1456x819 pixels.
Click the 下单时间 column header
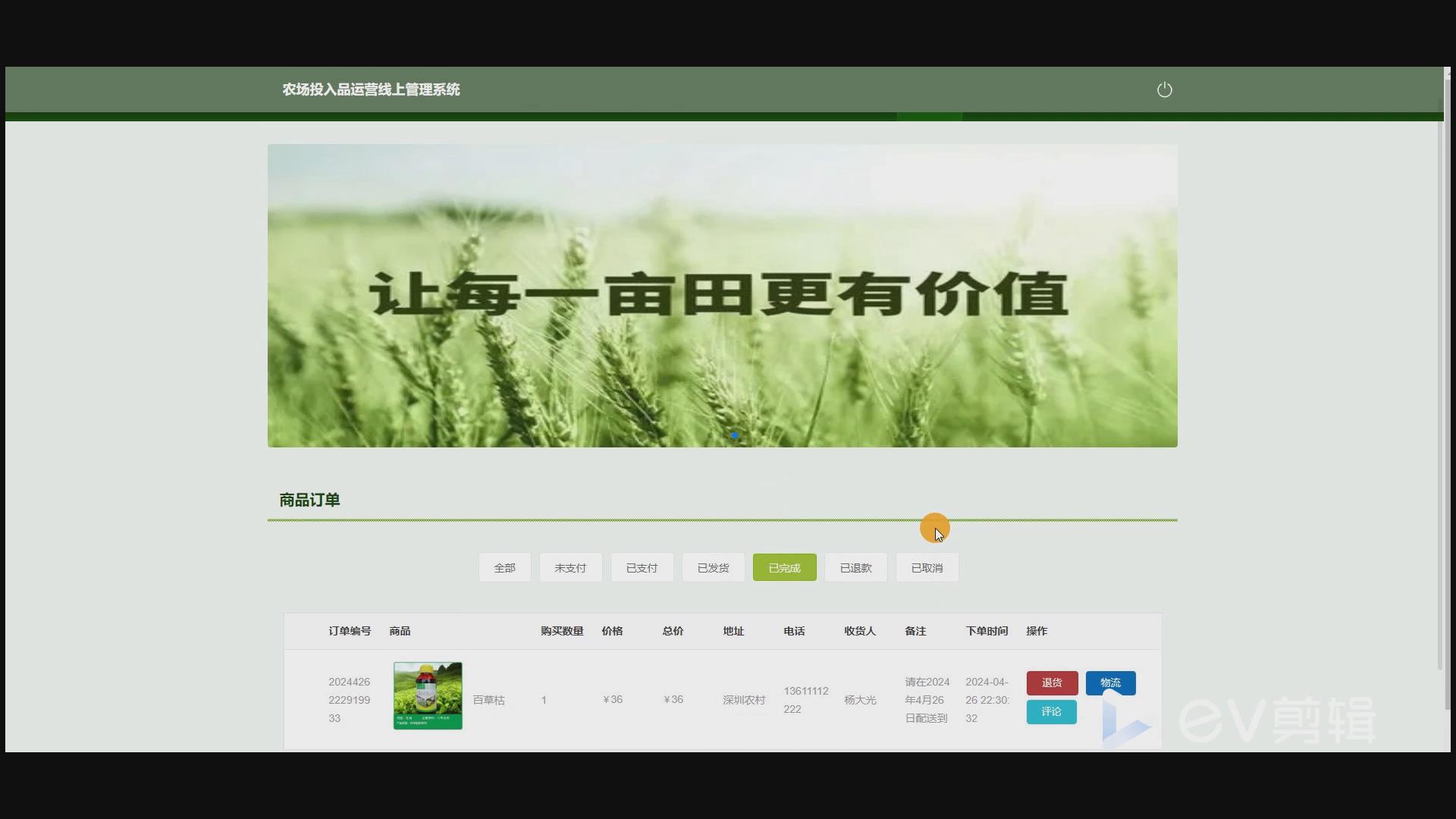click(986, 630)
